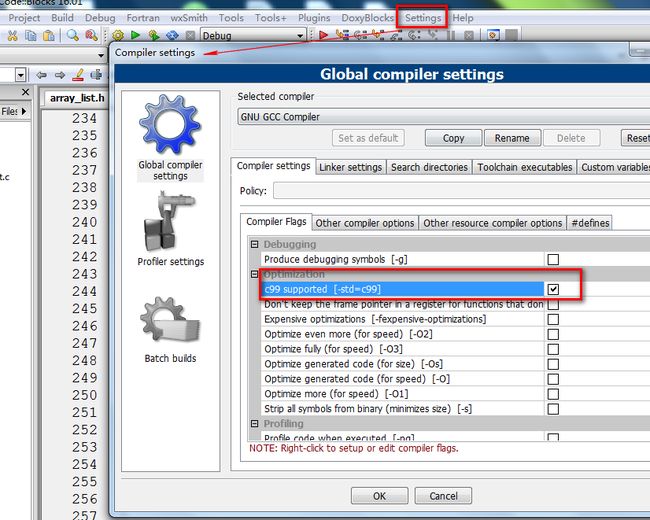
Task: Toggle the frame pointer option checkbox
Action: (553, 304)
